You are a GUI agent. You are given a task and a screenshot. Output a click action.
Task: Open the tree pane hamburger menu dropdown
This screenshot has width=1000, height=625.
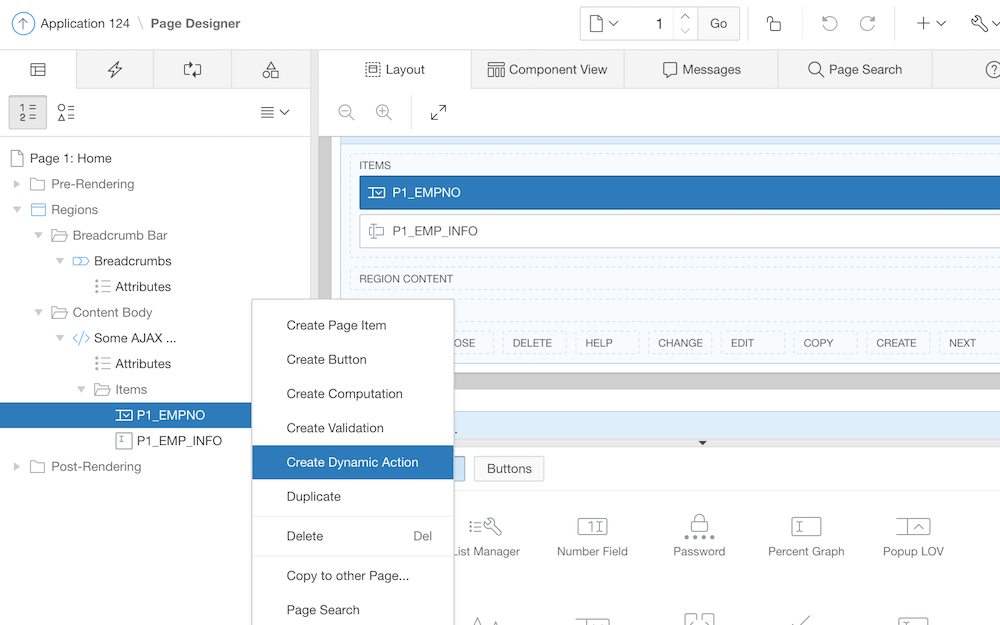tap(274, 113)
